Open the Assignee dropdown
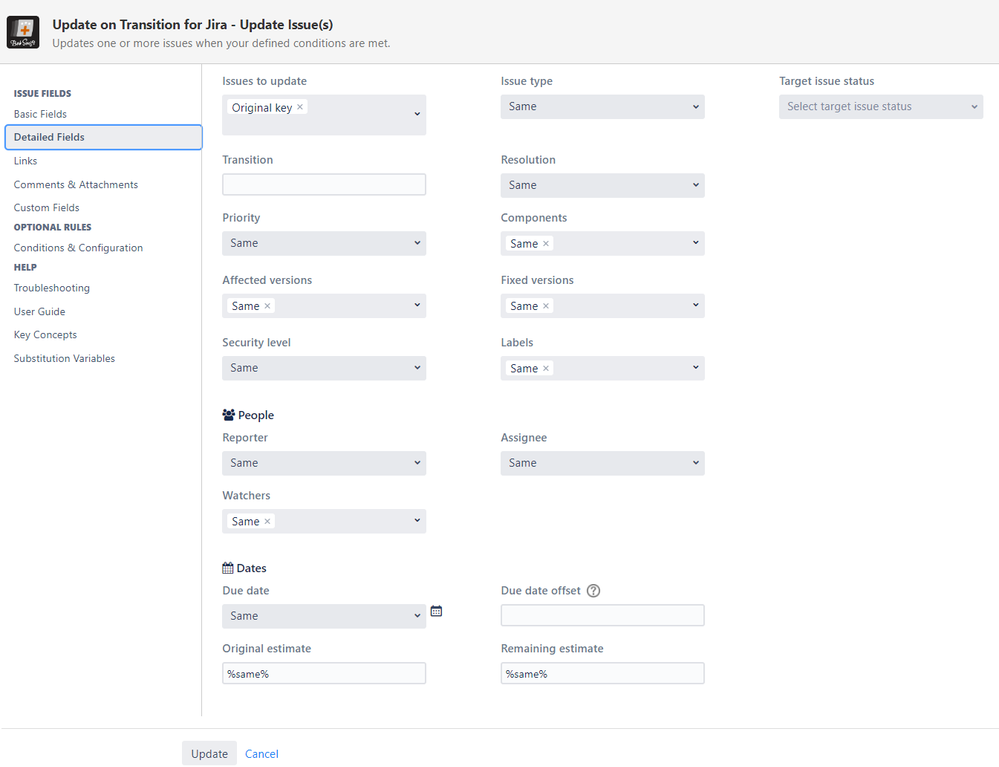Viewport: 999px width, 767px height. pos(603,463)
